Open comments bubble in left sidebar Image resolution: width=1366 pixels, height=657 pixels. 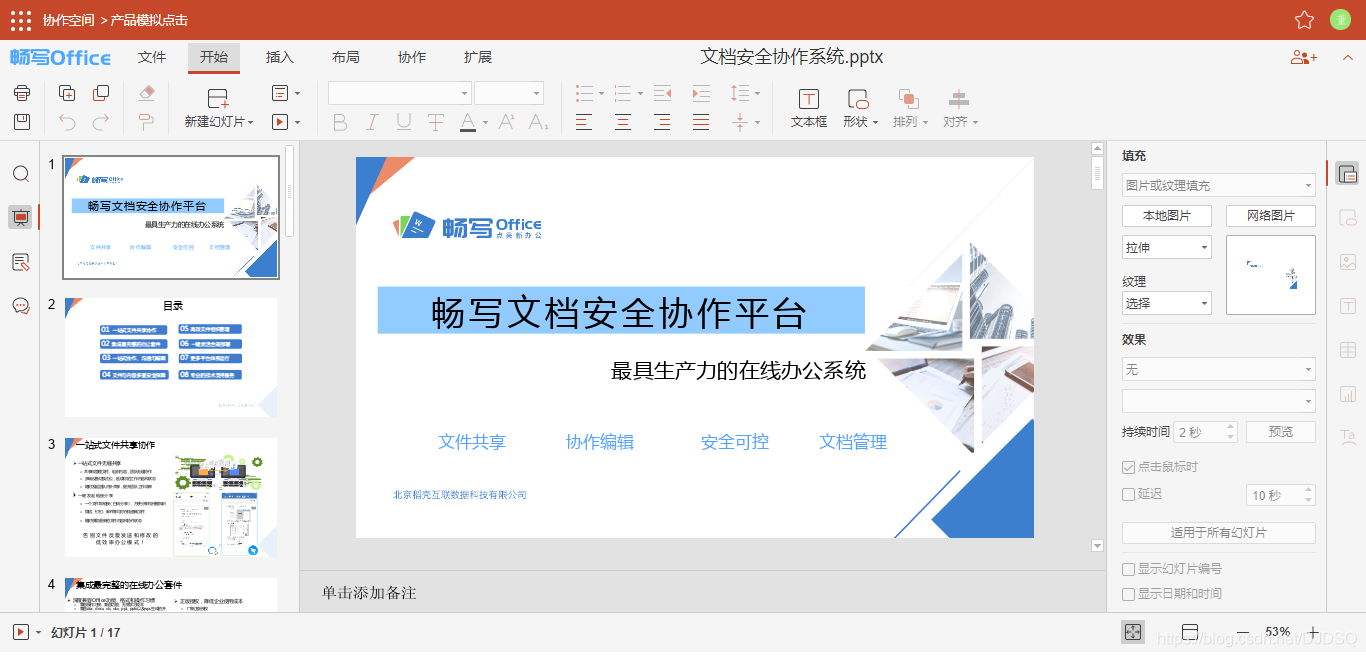pos(21,306)
